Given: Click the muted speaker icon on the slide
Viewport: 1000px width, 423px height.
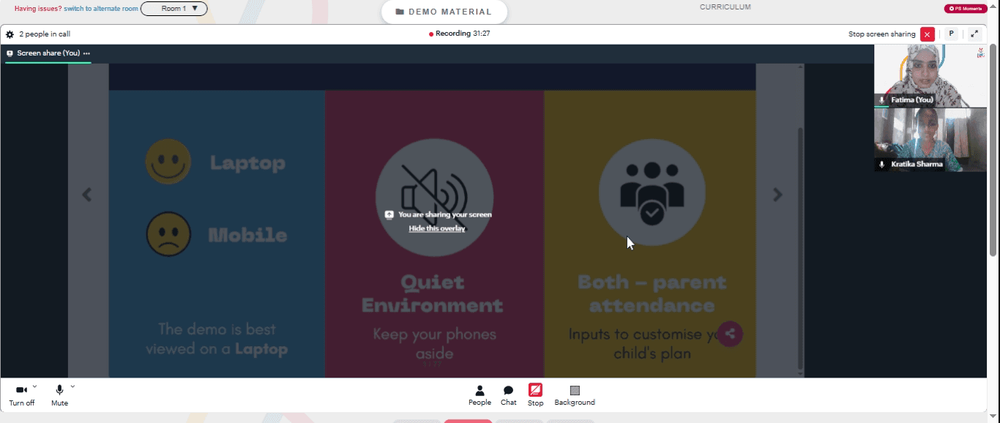Looking at the screenshot, I should coord(434,197).
